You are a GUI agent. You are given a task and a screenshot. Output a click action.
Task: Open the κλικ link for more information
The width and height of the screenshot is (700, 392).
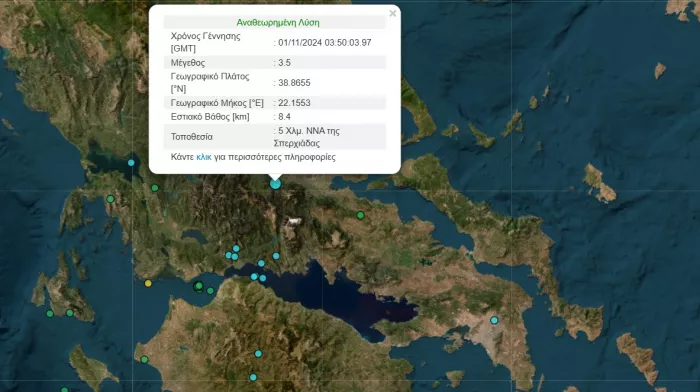click(204, 157)
